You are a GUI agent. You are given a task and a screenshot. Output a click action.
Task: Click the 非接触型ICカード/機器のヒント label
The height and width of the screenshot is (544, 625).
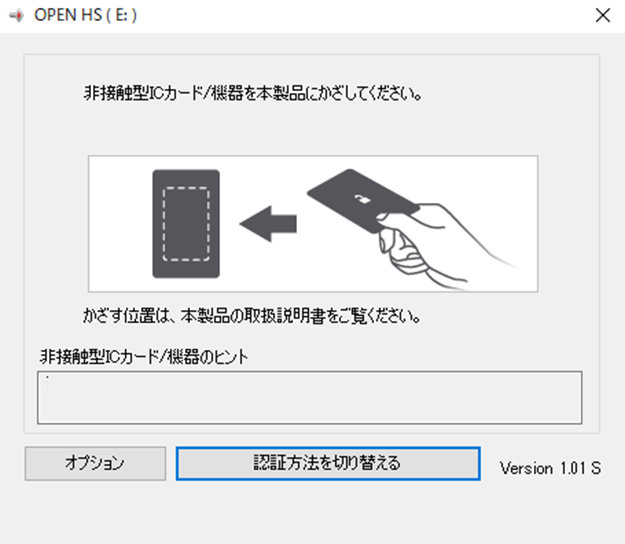144,357
